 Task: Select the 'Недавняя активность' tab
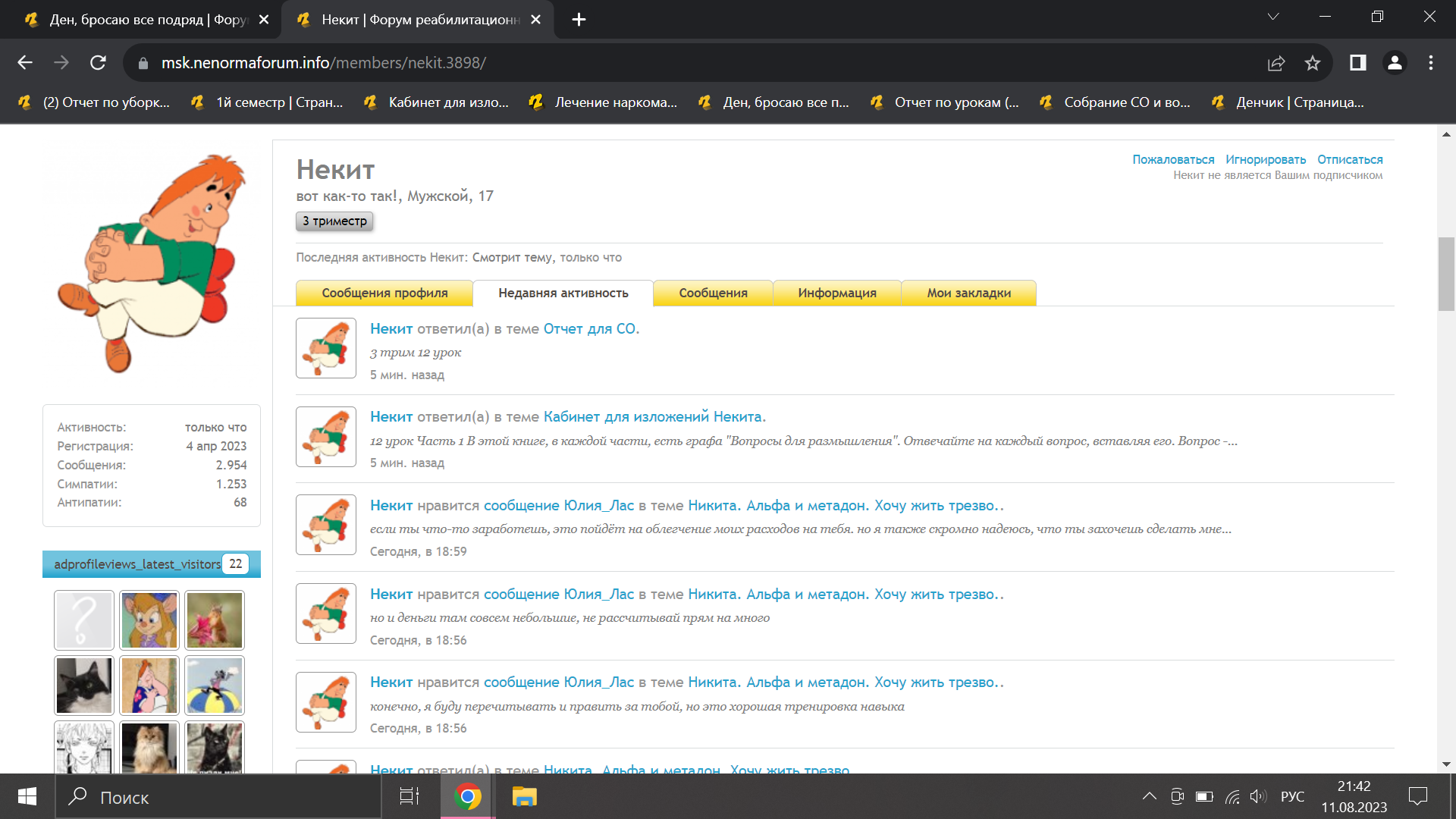(563, 293)
